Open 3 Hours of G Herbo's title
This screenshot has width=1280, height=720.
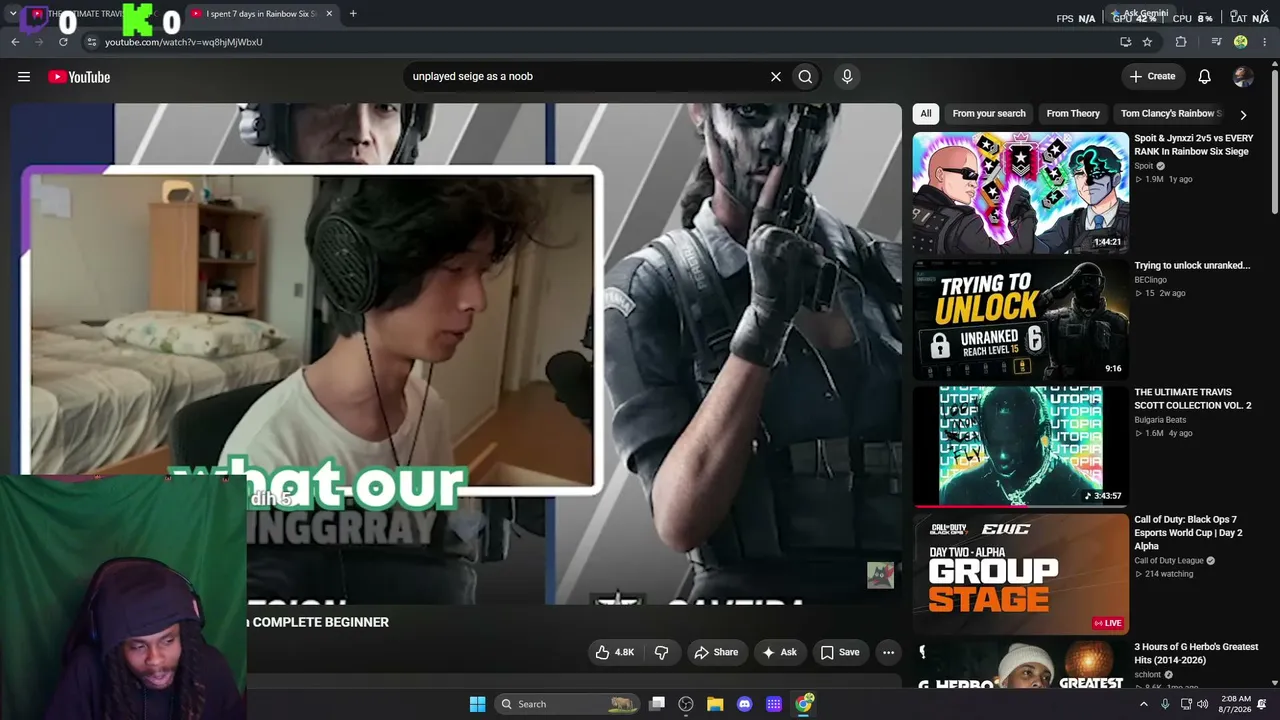coord(1196,654)
